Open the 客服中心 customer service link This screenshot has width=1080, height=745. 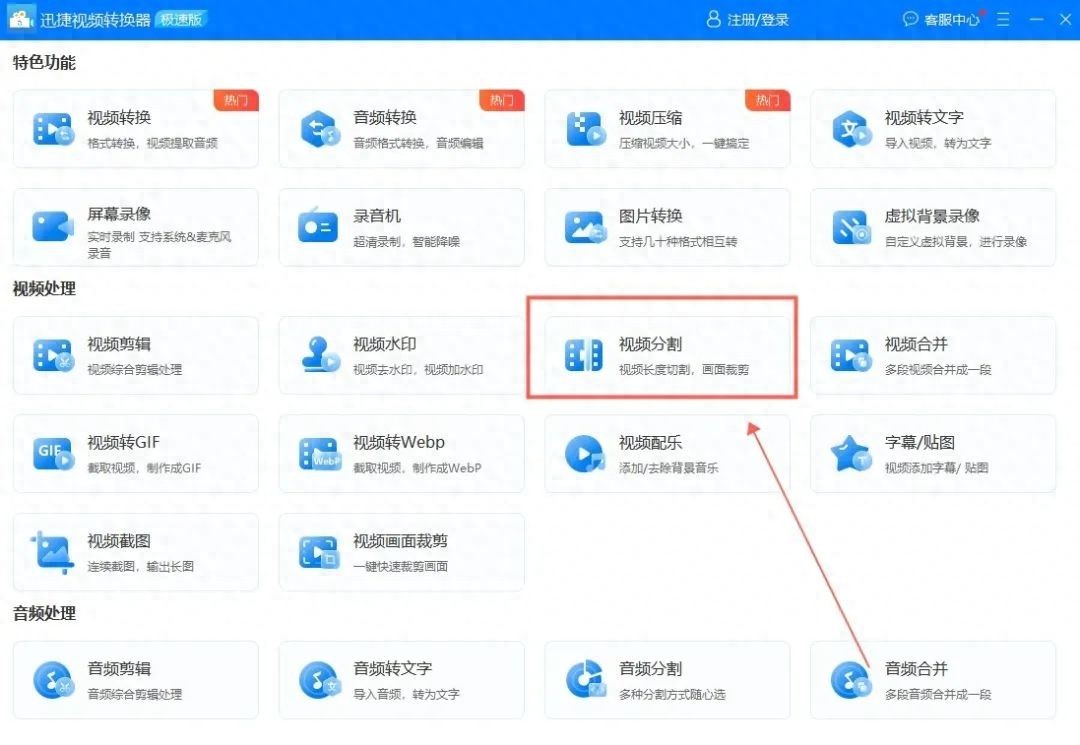[942, 19]
